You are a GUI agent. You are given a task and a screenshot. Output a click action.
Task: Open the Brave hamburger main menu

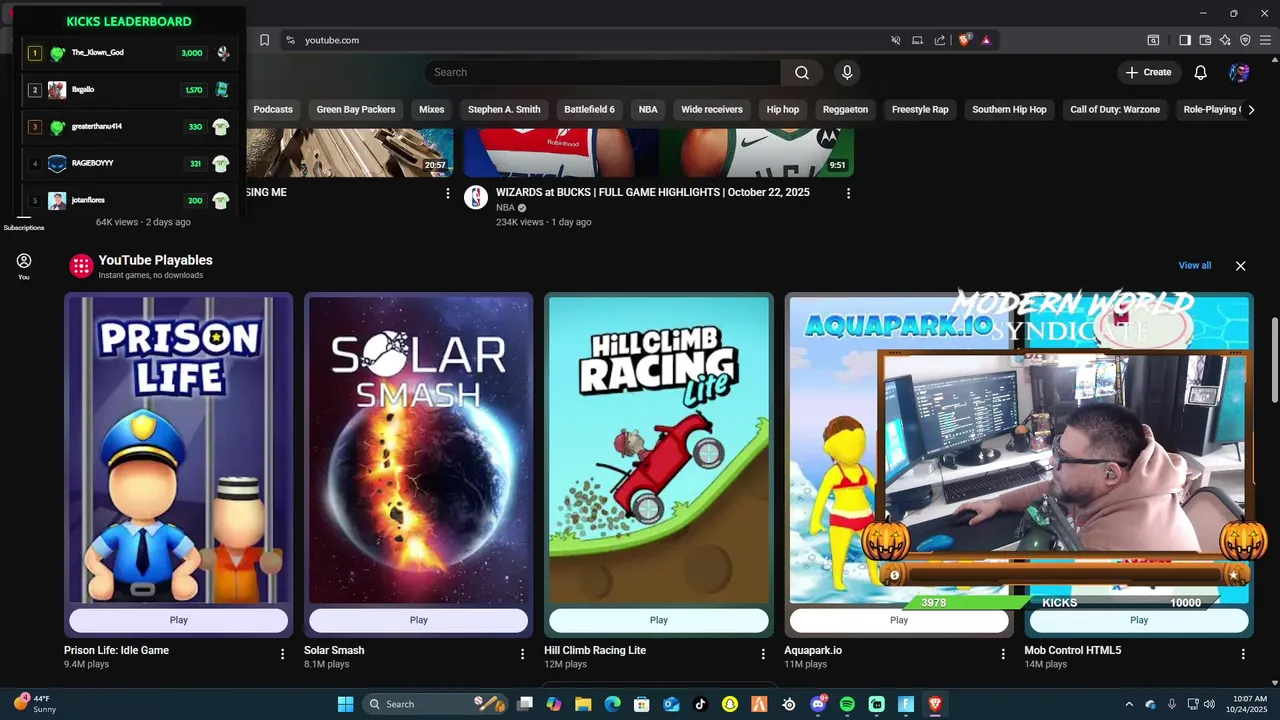pyautogui.click(x=1265, y=40)
